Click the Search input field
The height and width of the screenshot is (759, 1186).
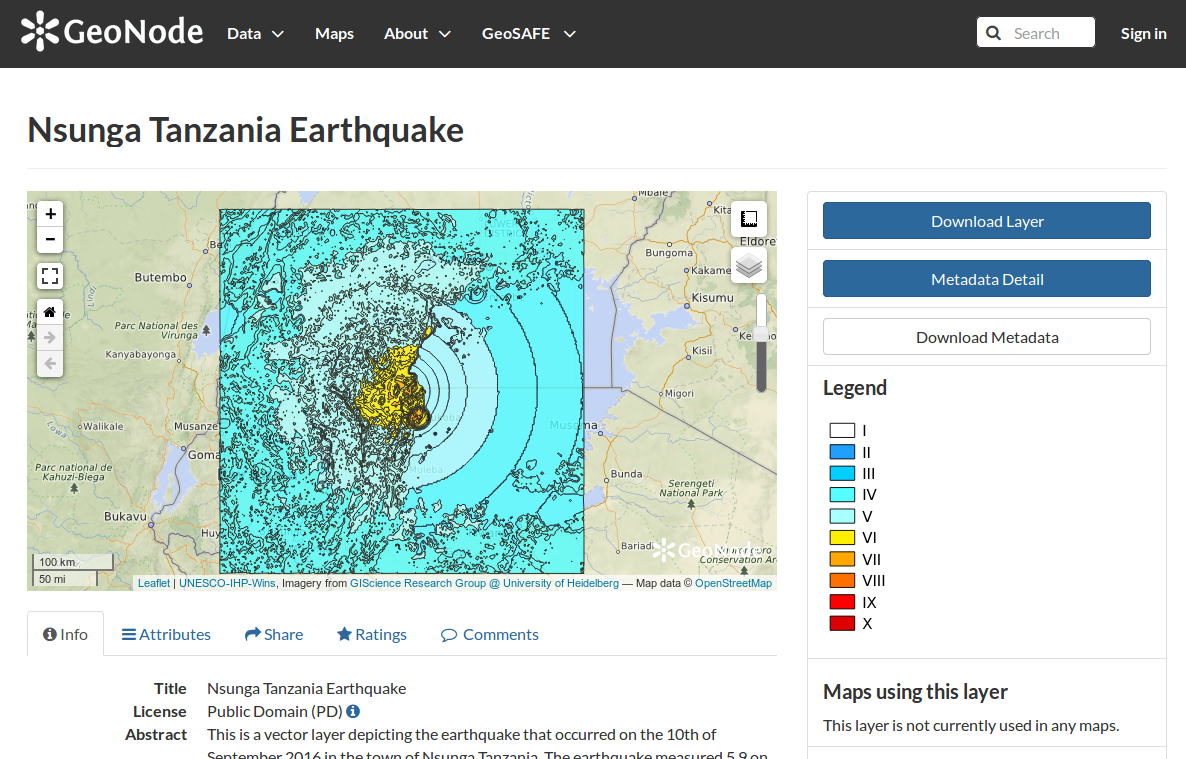pos(1048,33)
